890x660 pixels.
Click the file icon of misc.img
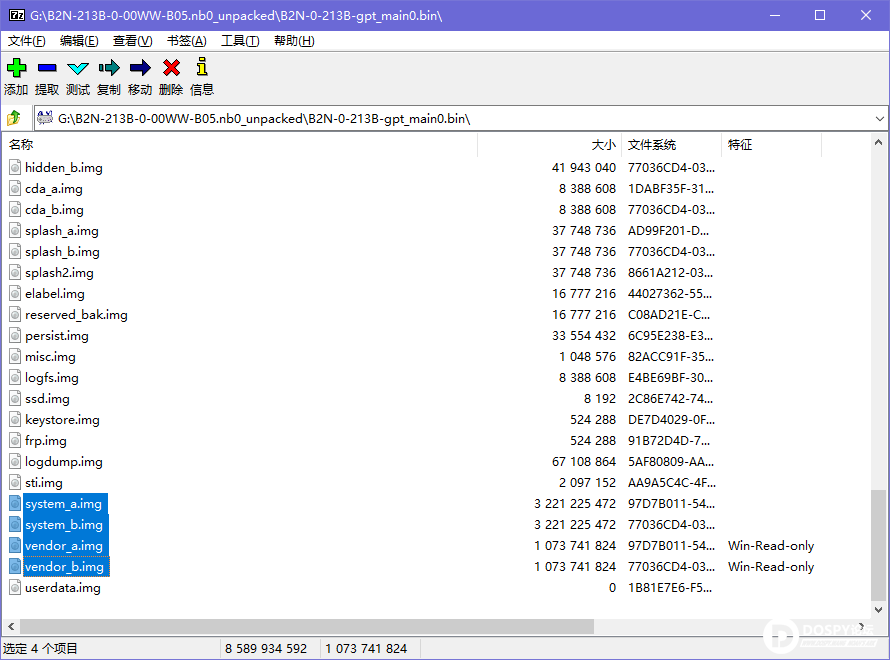coord(15,356)
